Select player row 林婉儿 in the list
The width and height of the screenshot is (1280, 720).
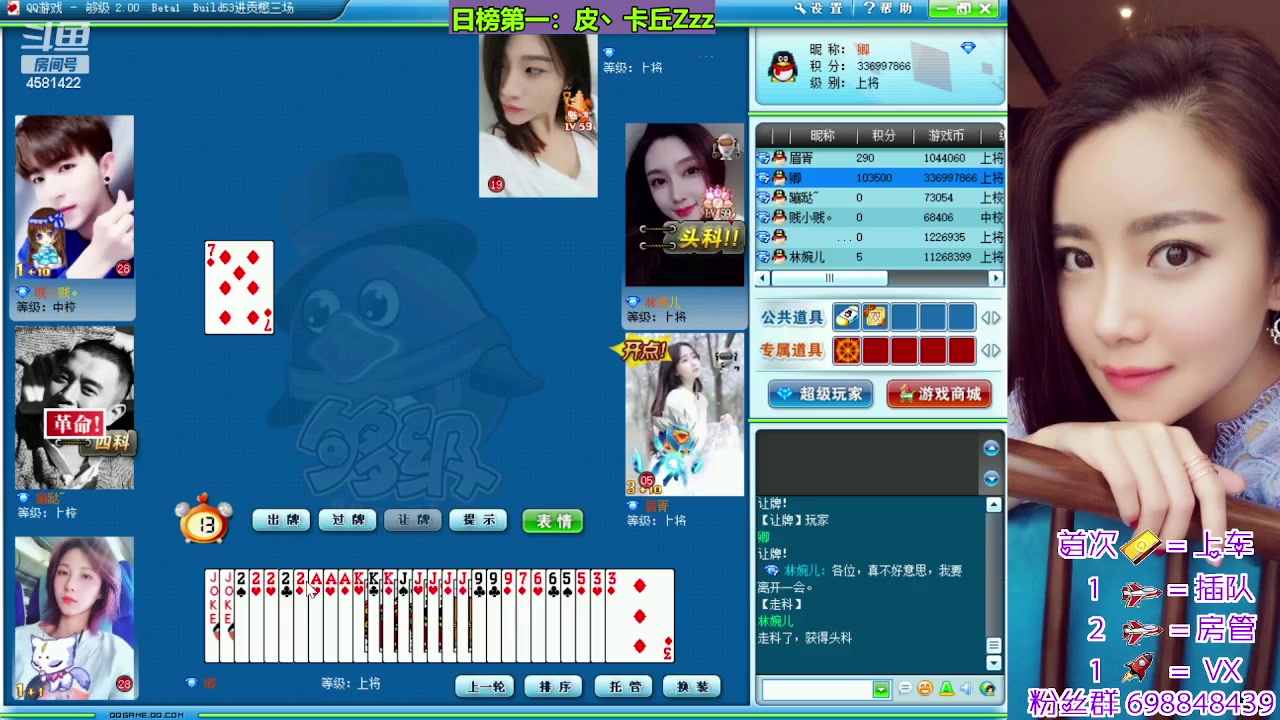pyautogui.click(x=879, y=257)
